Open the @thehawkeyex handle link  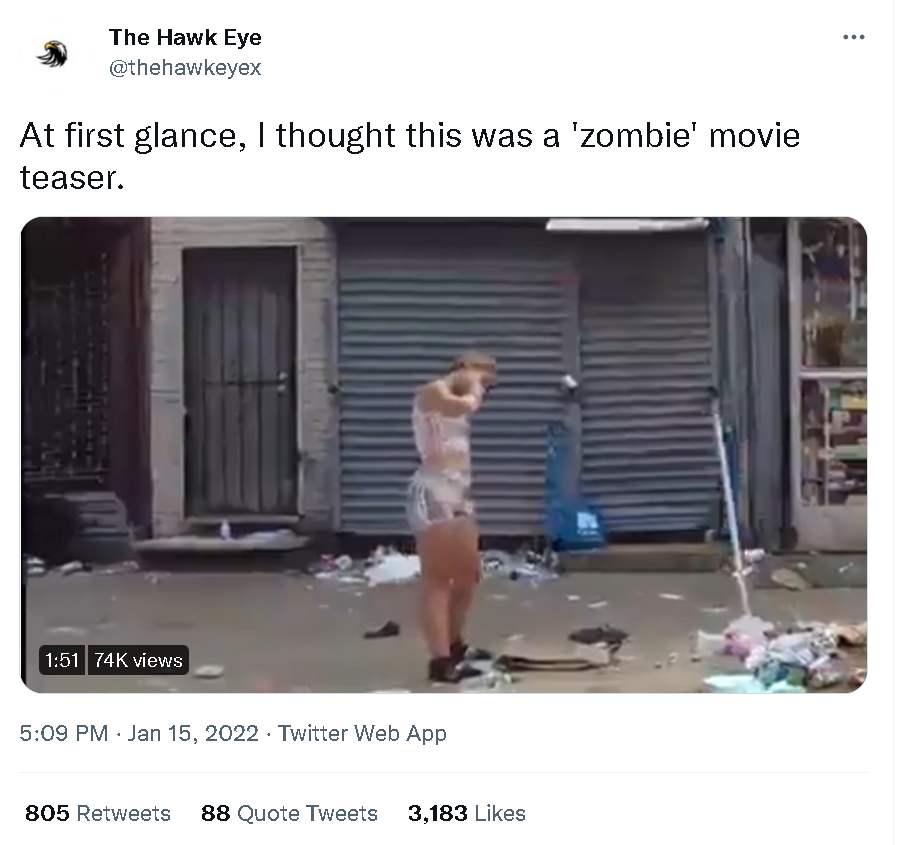coord(185,68)
